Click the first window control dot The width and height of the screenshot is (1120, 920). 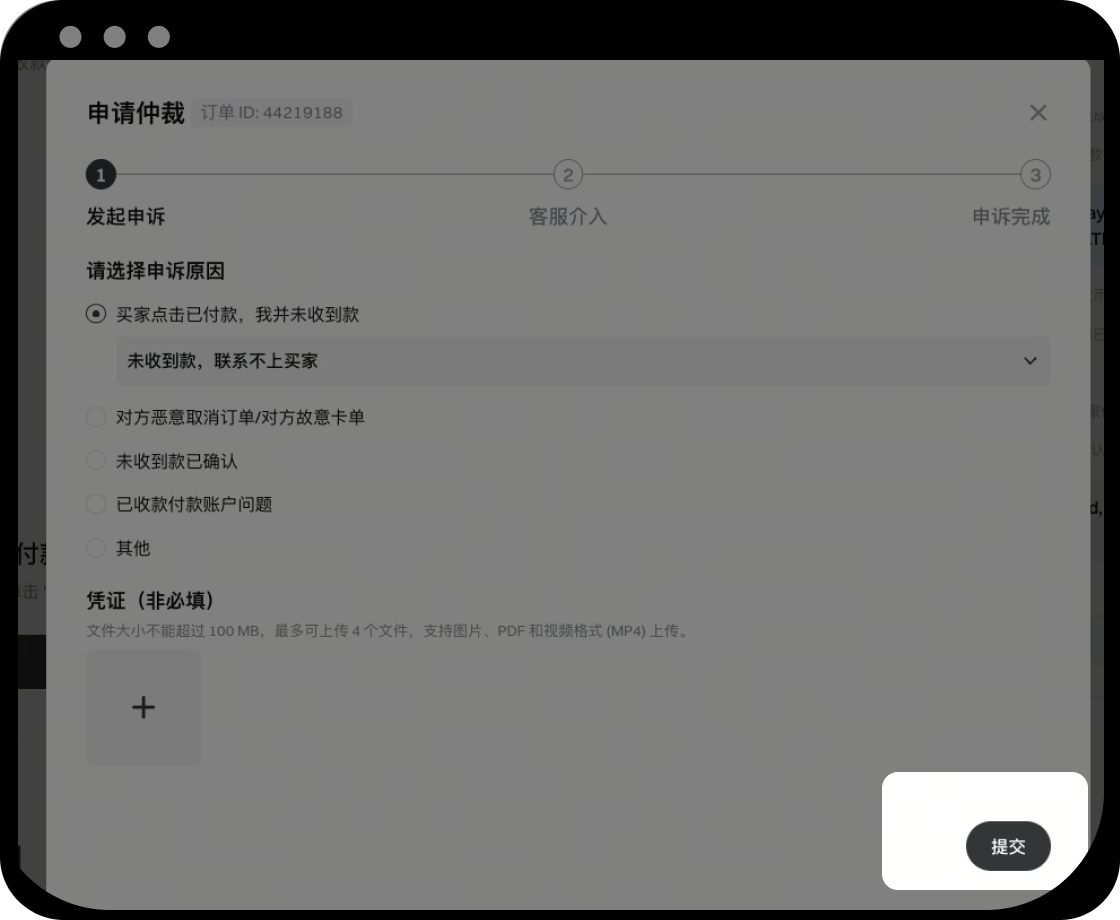coord(70,36)
